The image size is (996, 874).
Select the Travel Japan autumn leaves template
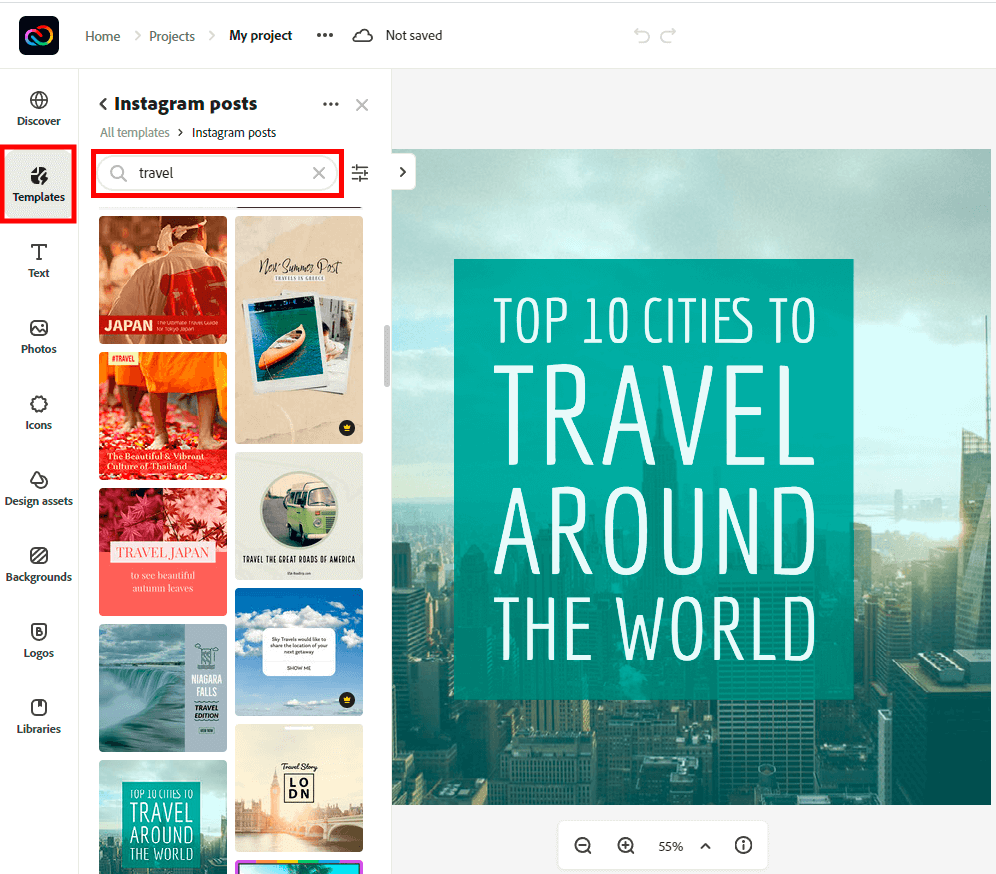tap(163, 552)
